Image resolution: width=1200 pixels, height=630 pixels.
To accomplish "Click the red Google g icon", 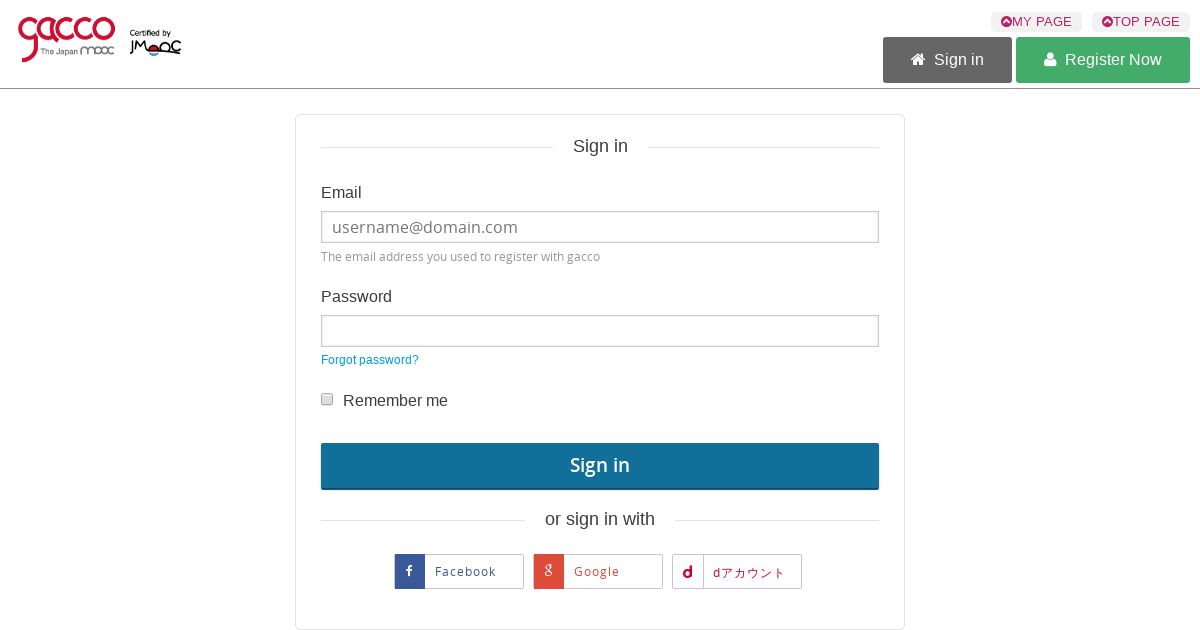I will click(549, 572).
